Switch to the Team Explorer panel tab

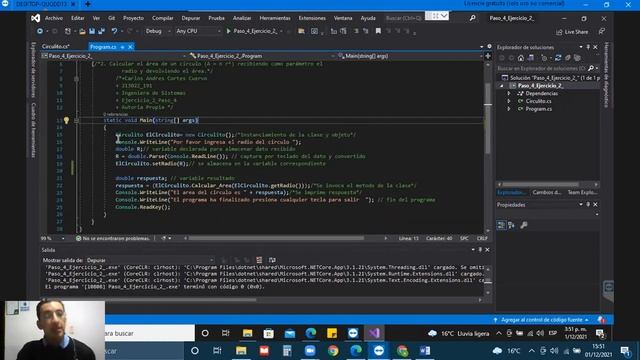582,192
